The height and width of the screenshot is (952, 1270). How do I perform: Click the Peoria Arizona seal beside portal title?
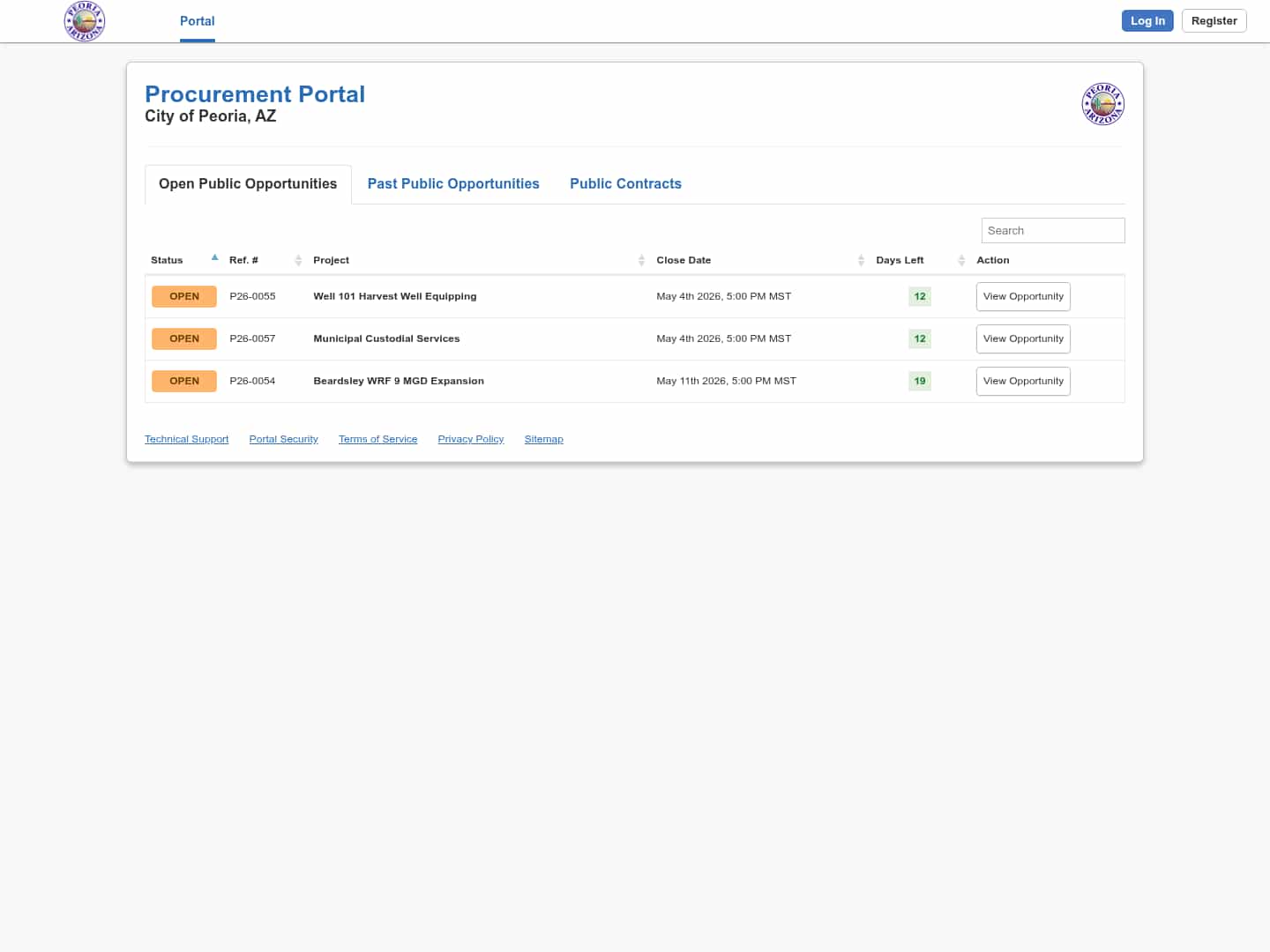(x=1102, y=104)
